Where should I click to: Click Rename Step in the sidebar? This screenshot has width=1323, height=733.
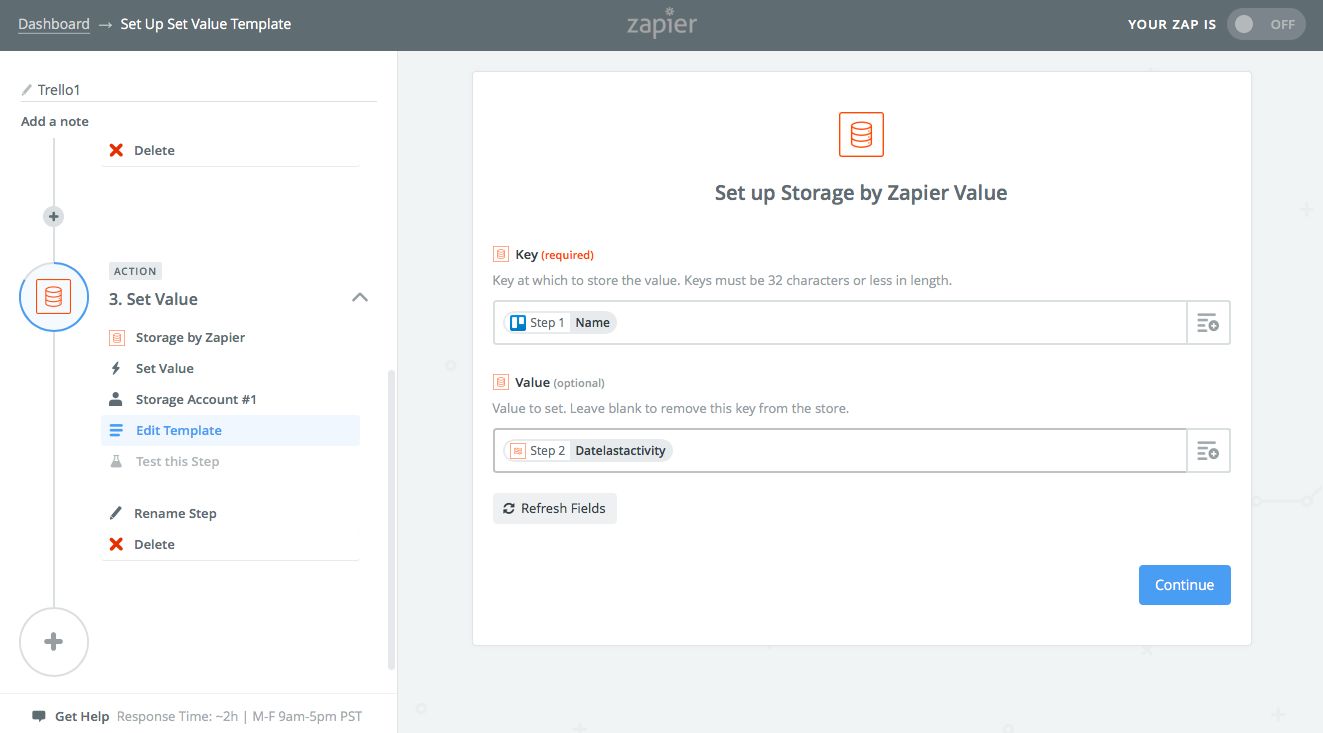(175, 514)
